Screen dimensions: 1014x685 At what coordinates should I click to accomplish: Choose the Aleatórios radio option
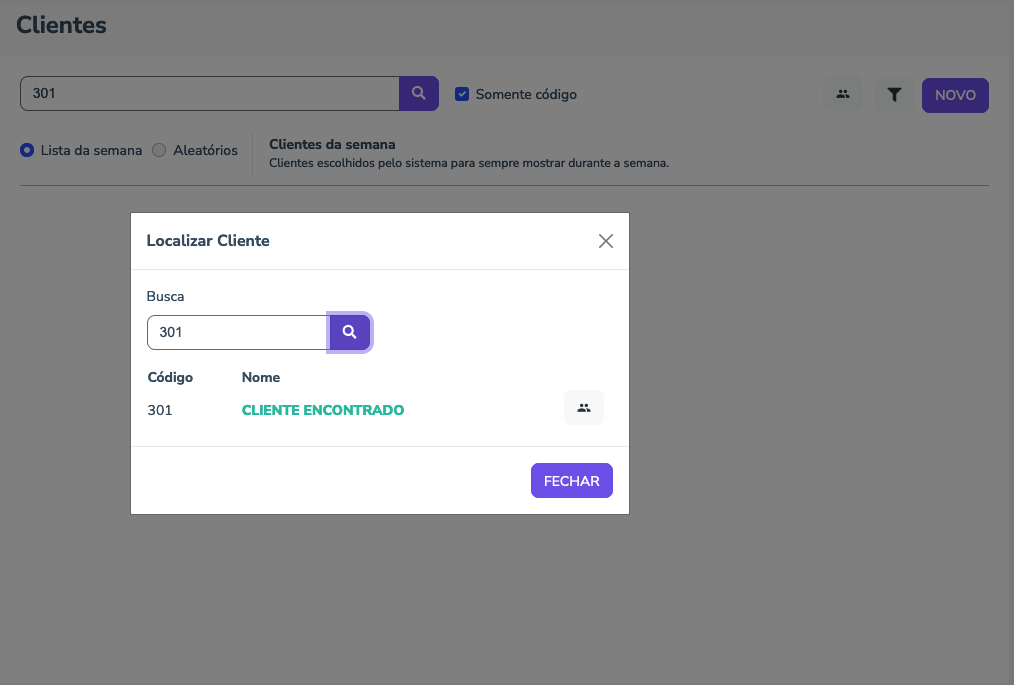[x=159, y=150]
